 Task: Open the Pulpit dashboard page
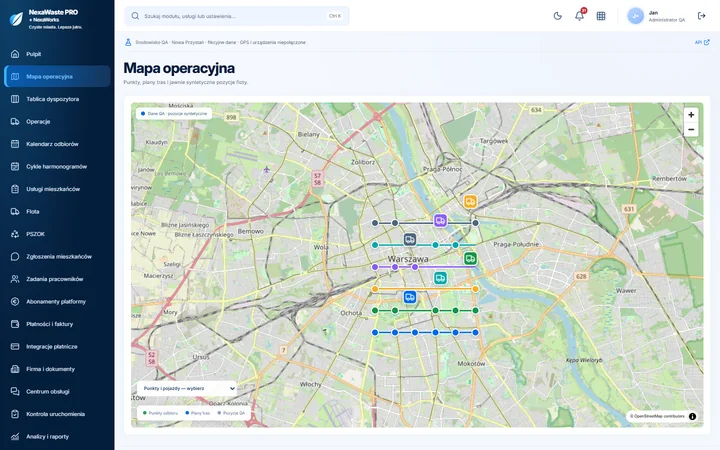click(x=57, y=54)
